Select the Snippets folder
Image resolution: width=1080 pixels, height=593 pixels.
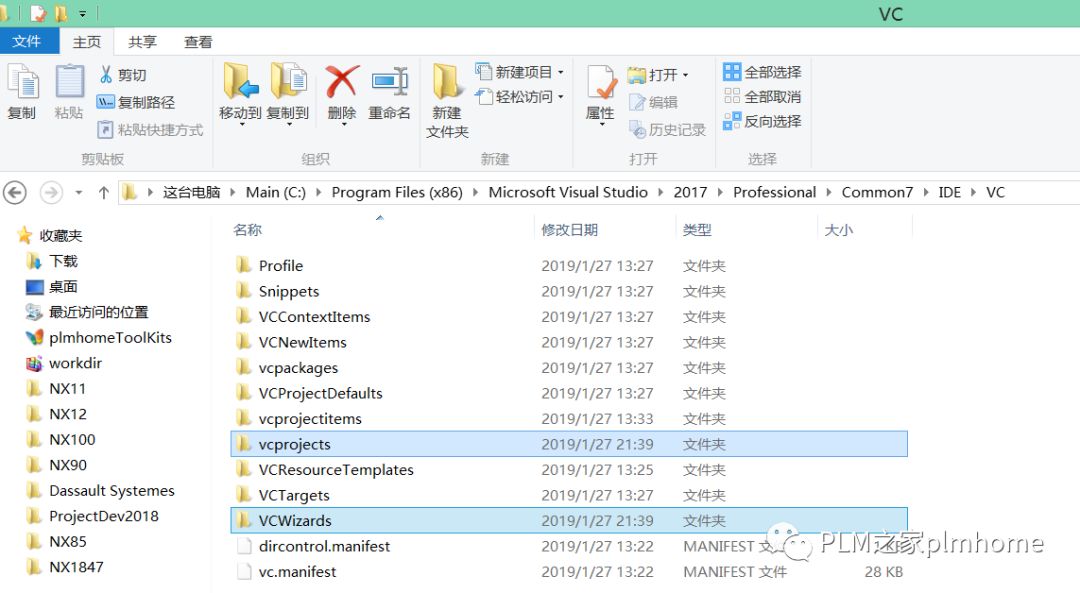click(569, 291)
